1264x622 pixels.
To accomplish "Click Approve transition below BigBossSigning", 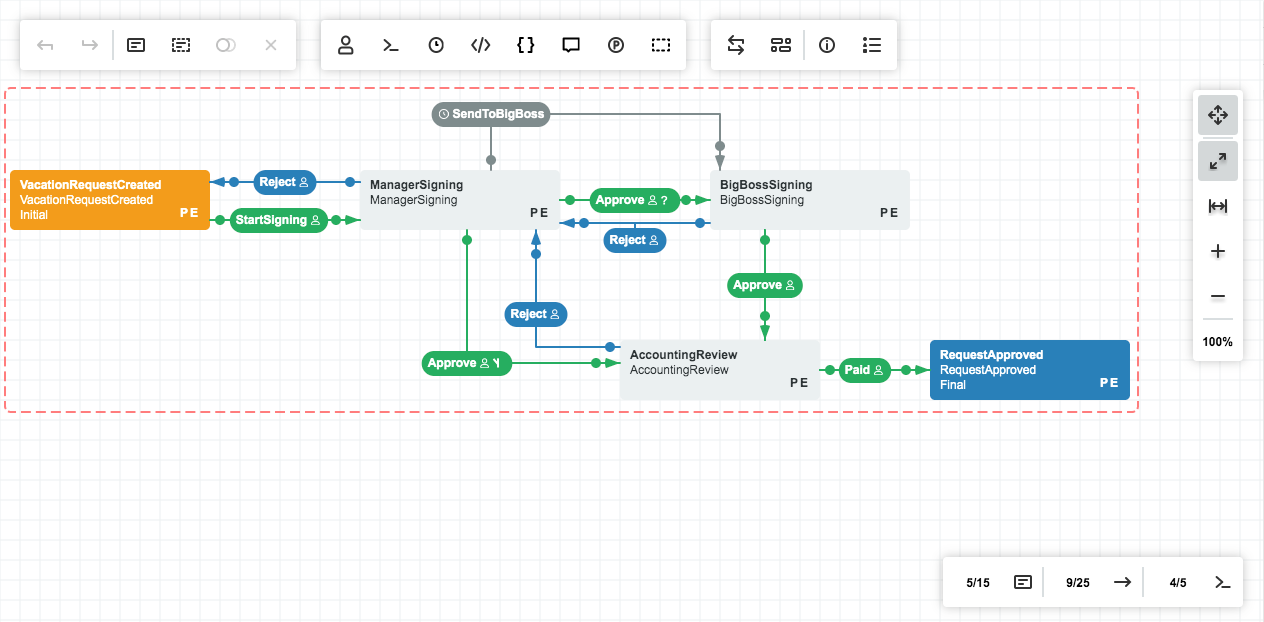I will coord(765,285).
